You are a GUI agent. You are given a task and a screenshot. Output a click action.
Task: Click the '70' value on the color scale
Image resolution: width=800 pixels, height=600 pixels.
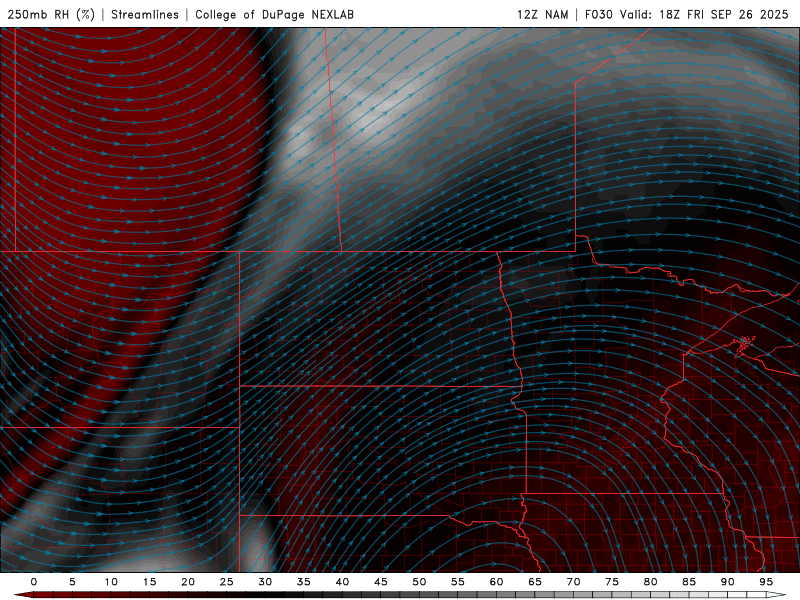pos(573,582)
